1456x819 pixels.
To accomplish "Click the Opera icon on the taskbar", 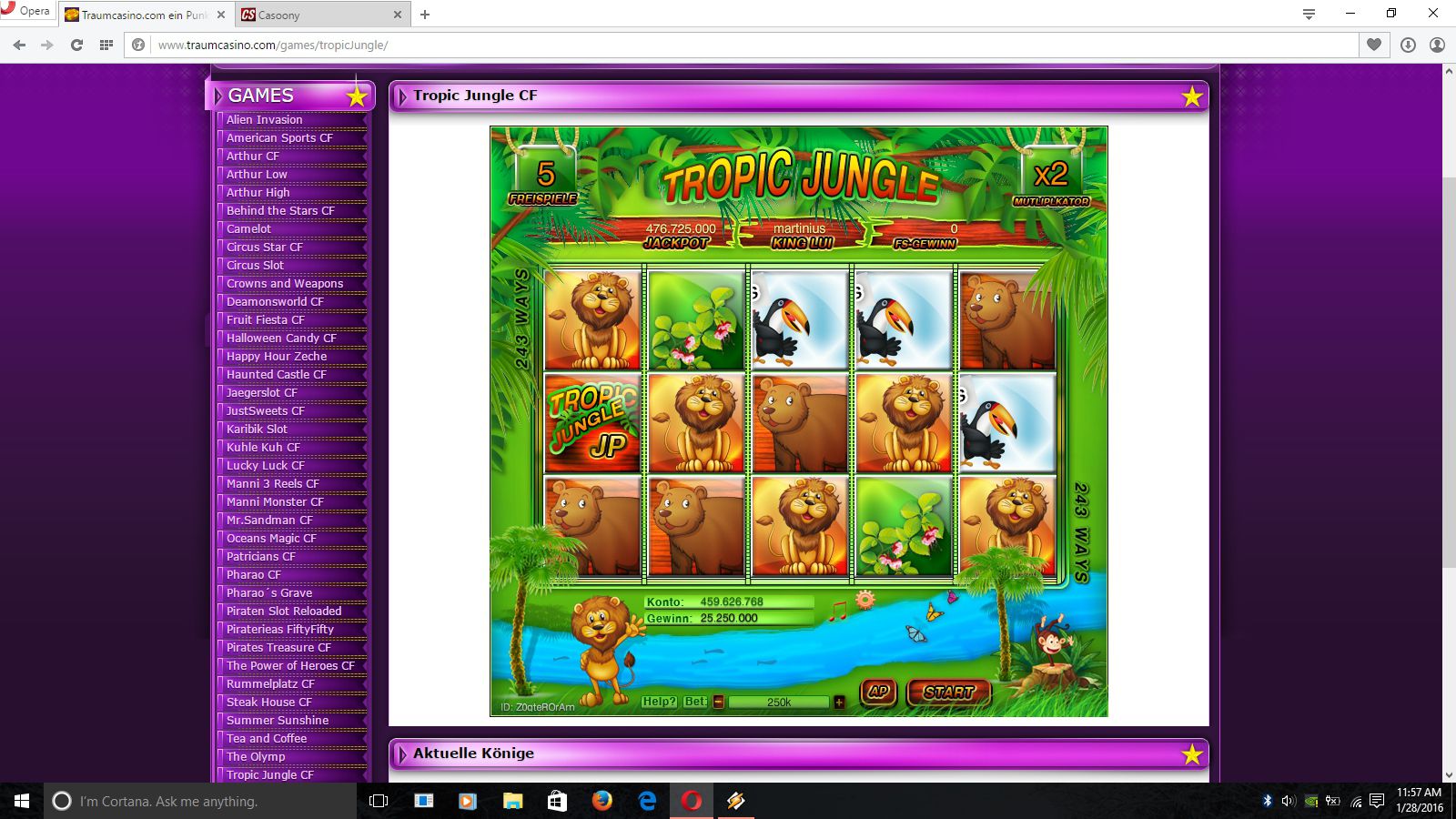I will pyautogui.click(x=692, y=801).
